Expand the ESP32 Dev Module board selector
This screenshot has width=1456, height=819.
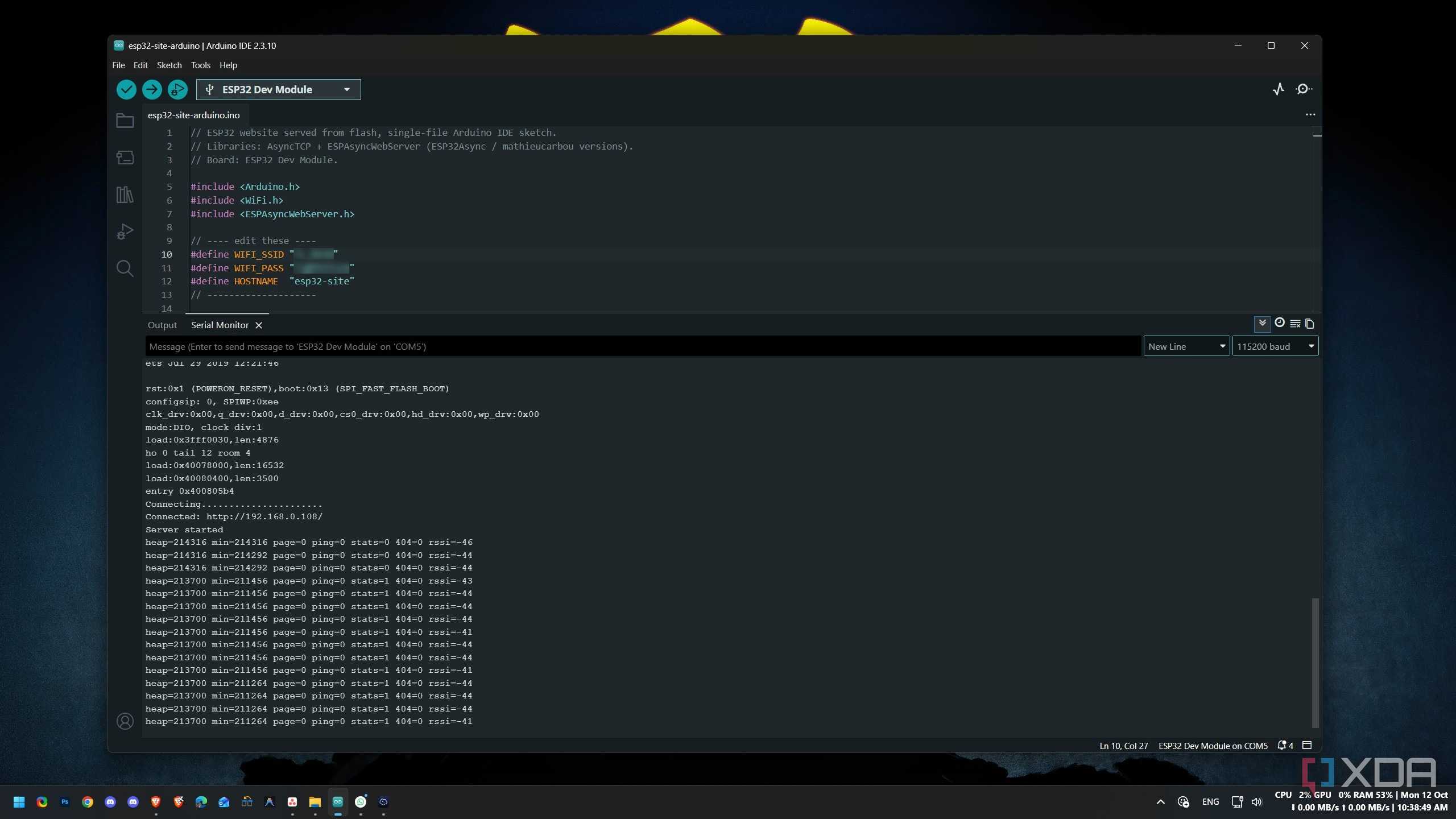[279, 89]
